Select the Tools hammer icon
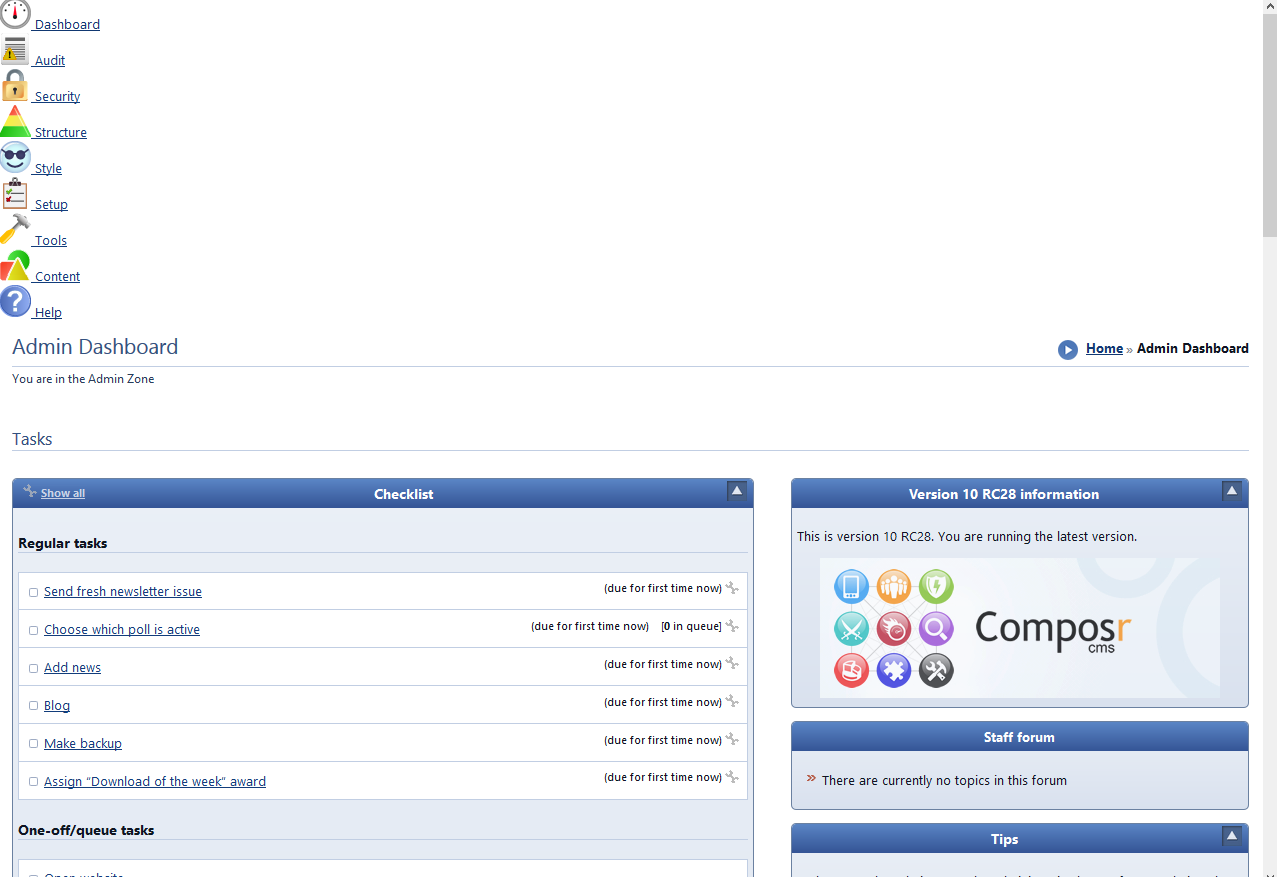Image resolution: width=1277 pixels, height=877 pixels. [15, 230]
